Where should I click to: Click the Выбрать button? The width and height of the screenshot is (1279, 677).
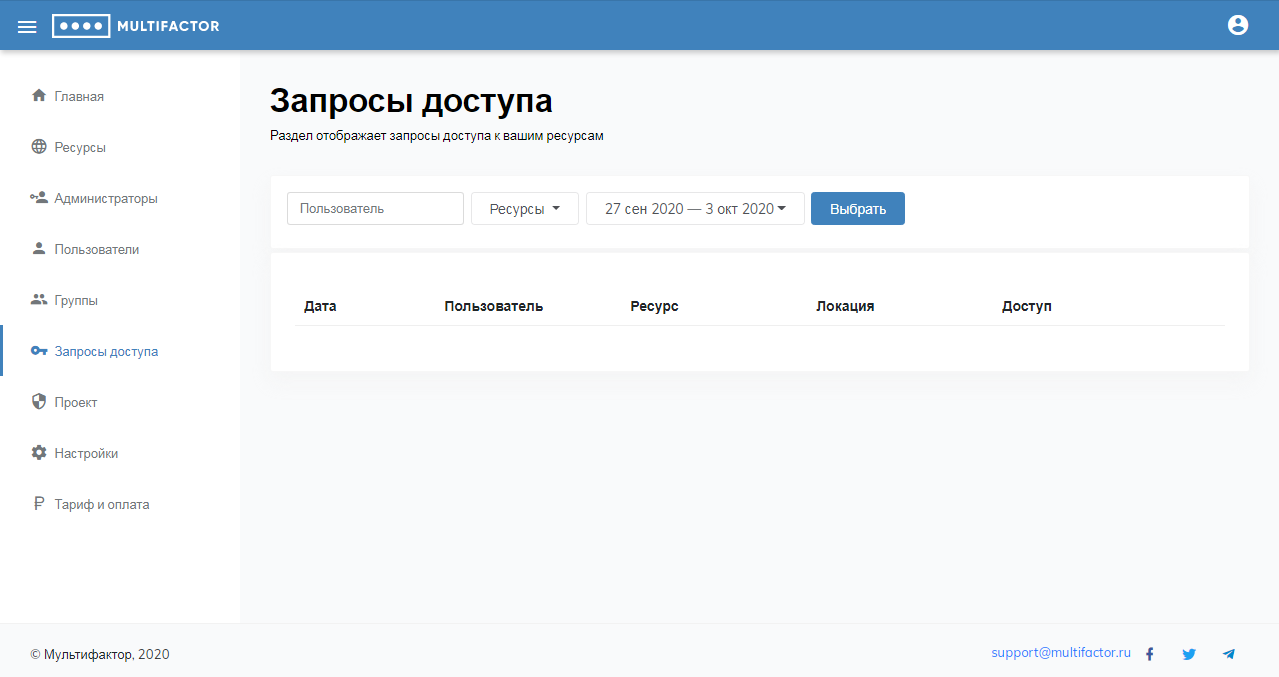858,209
